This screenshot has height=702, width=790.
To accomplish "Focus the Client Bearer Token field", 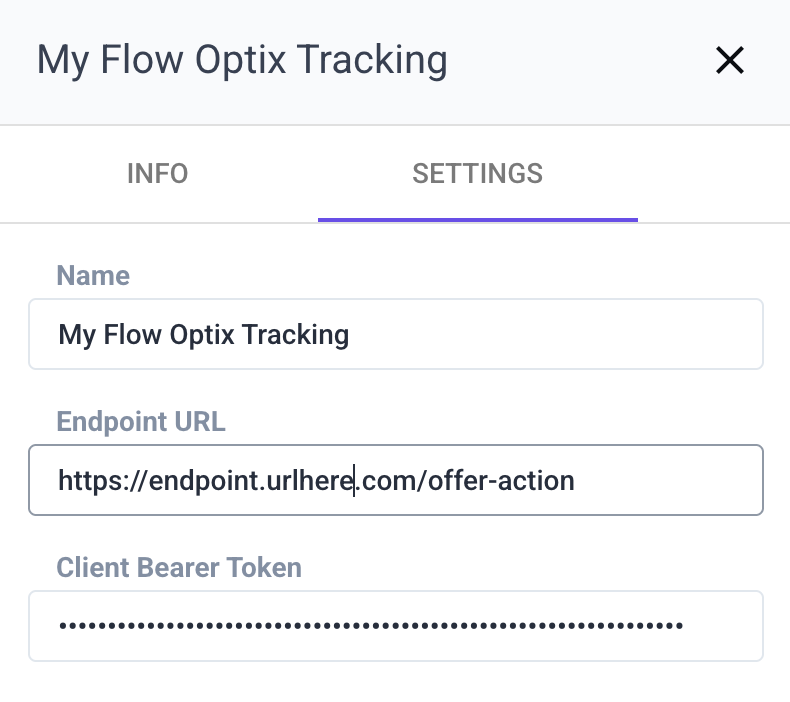I will [395, 626].
